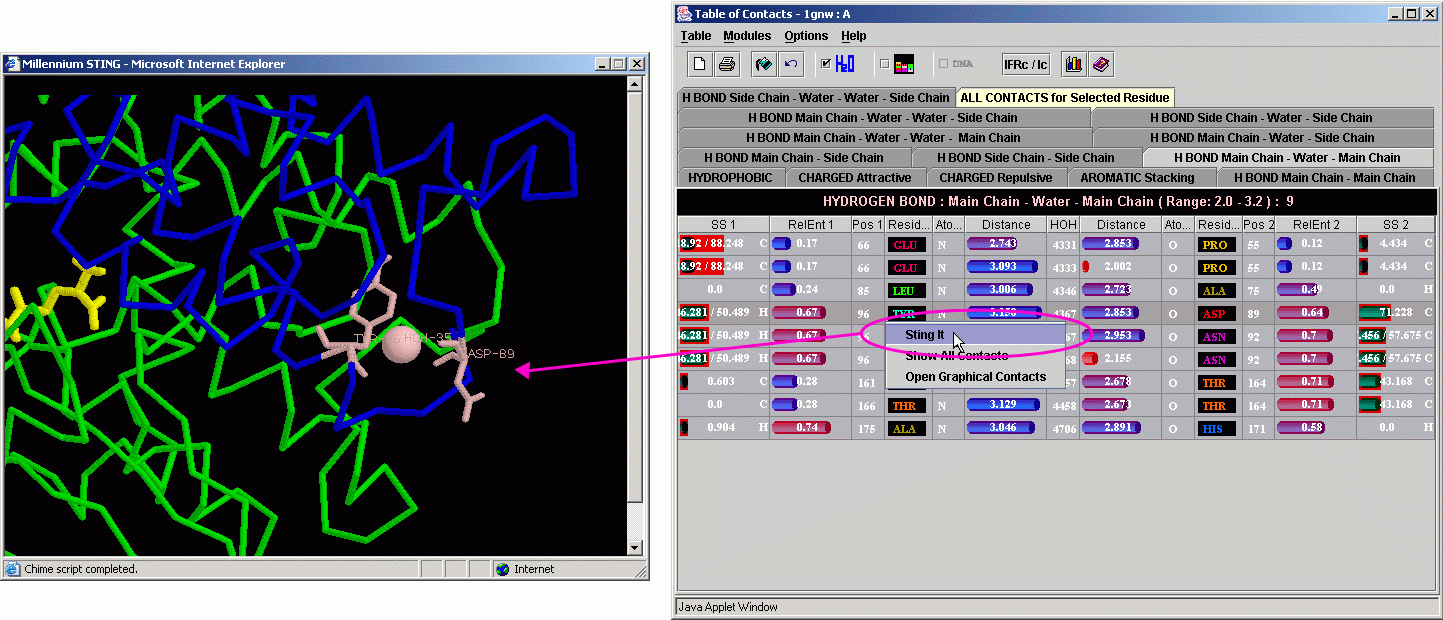The width and height of the screenshot is (1443, 620).
Task: Open the Modules menu
Action: pyautogui.click(x=747, y=36)
